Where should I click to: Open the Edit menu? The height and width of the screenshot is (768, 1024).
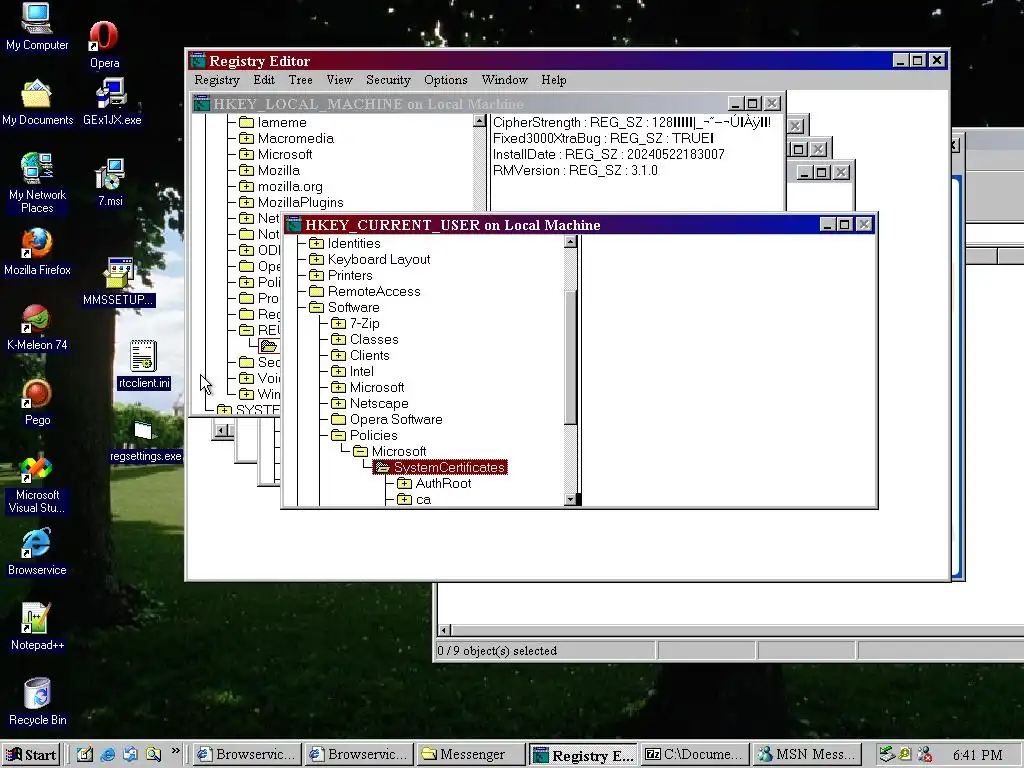(x=264, y=80)
